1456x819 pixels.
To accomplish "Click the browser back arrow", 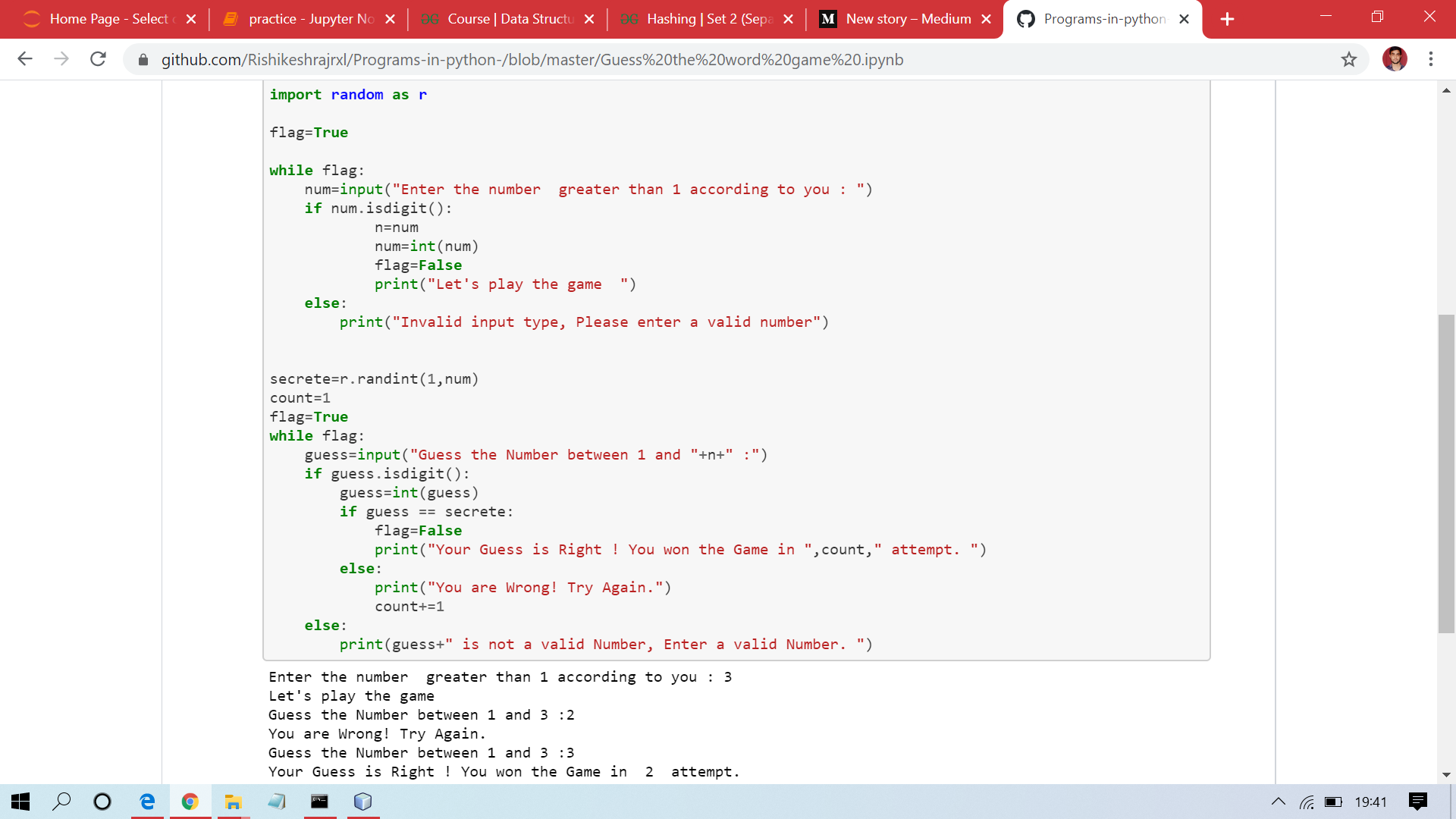I will [25, 59].
